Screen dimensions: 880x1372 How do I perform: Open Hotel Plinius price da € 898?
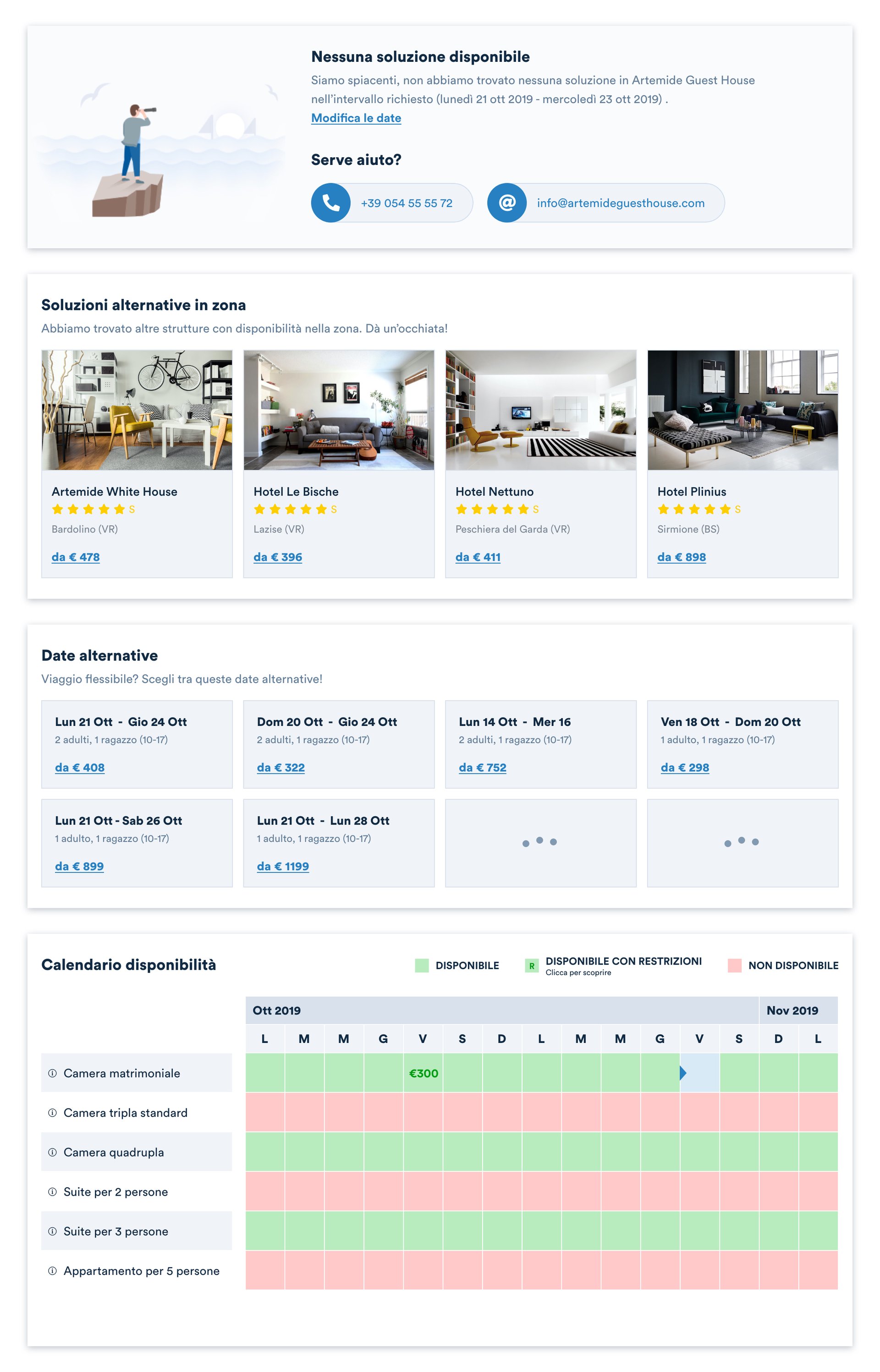point(682,557)
